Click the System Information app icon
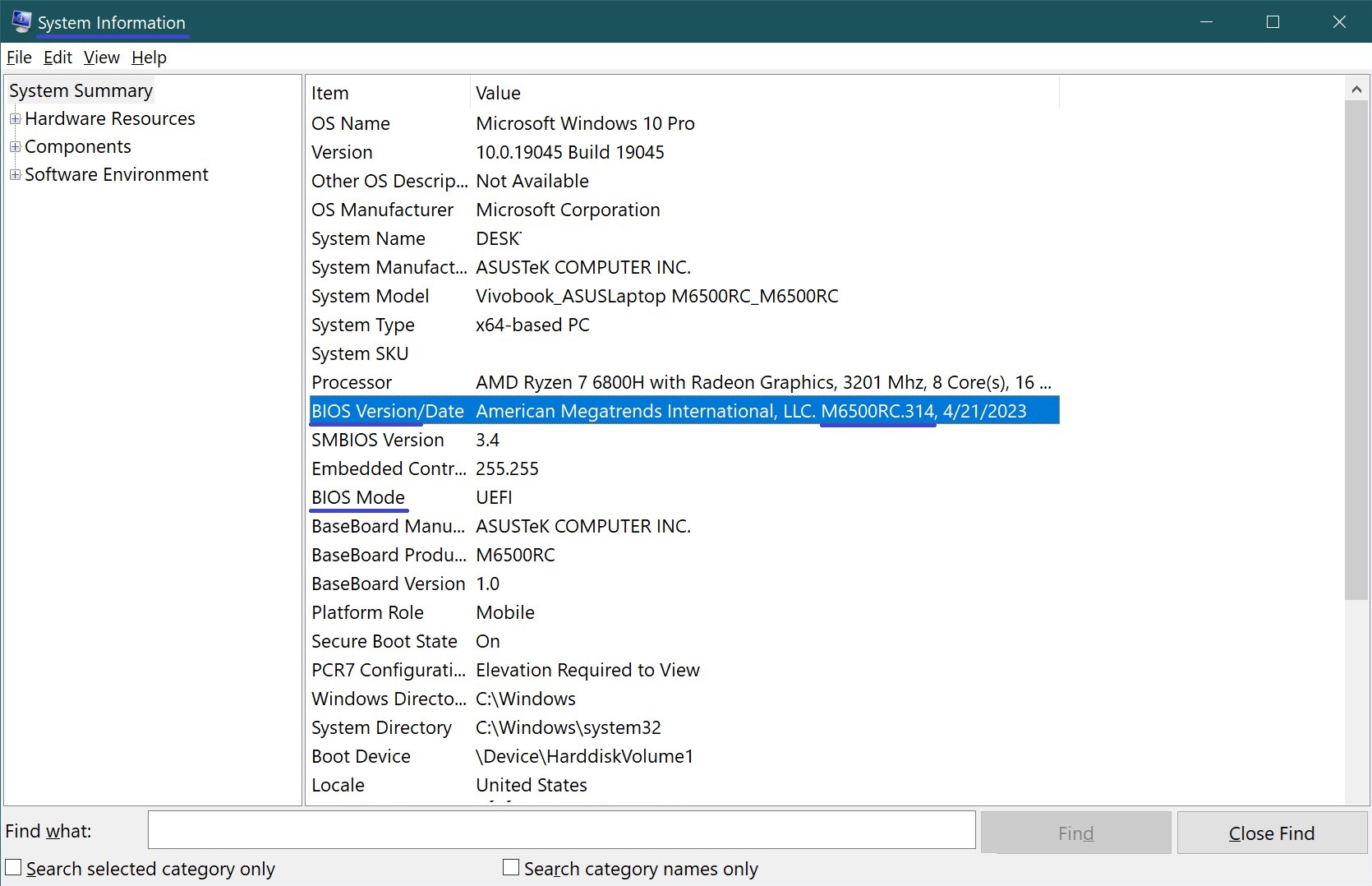Screen dimensions: 1372x886 21,21
